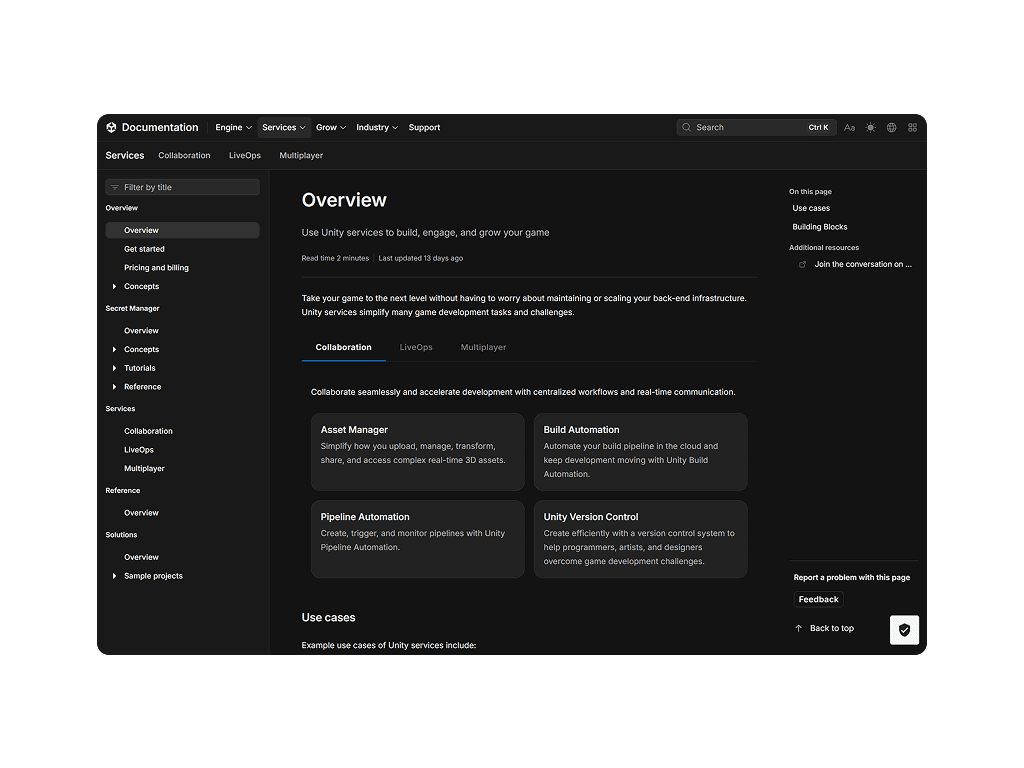This screenshot has width=1024, height=768.
Task: Open Pricing and billing in the sidebar
Action: (x=156, y=268)
